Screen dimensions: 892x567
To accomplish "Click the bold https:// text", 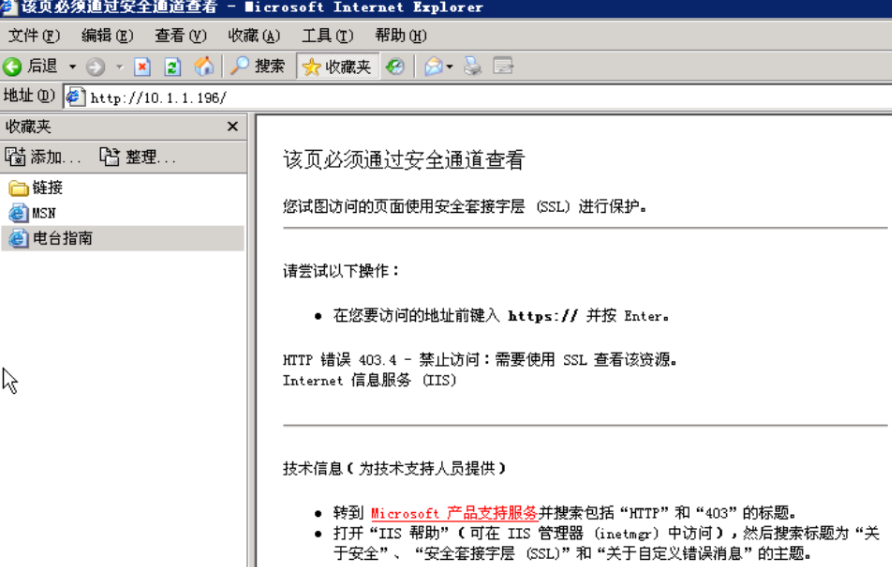I will click(x=543, y=316).
